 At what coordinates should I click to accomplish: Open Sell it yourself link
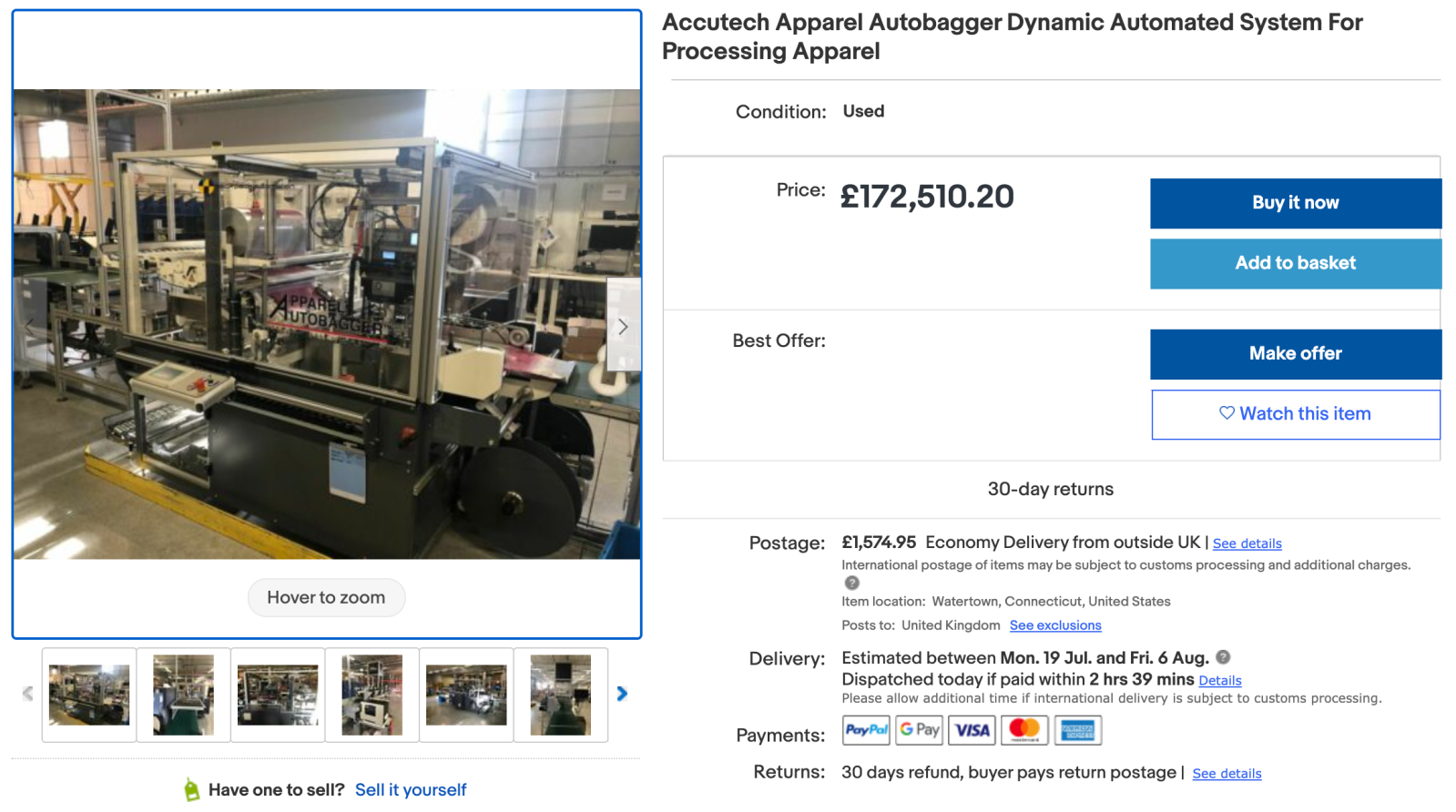coord(411,790)
